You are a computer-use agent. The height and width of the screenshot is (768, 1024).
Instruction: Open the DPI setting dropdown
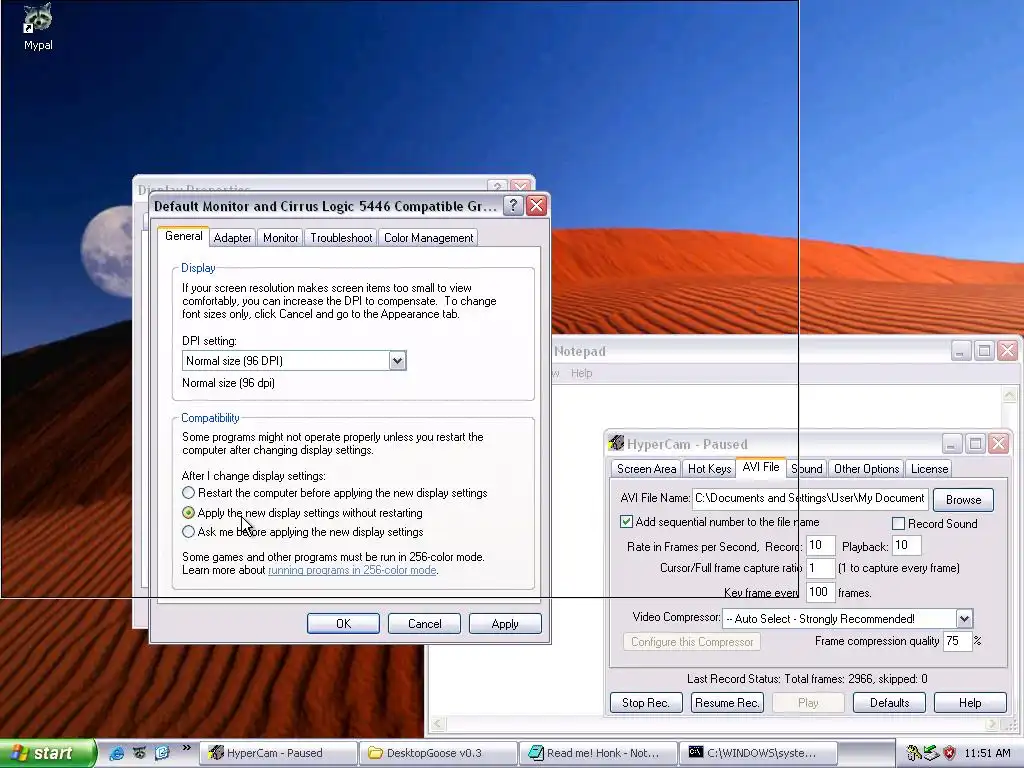click(x=397, y=360)
